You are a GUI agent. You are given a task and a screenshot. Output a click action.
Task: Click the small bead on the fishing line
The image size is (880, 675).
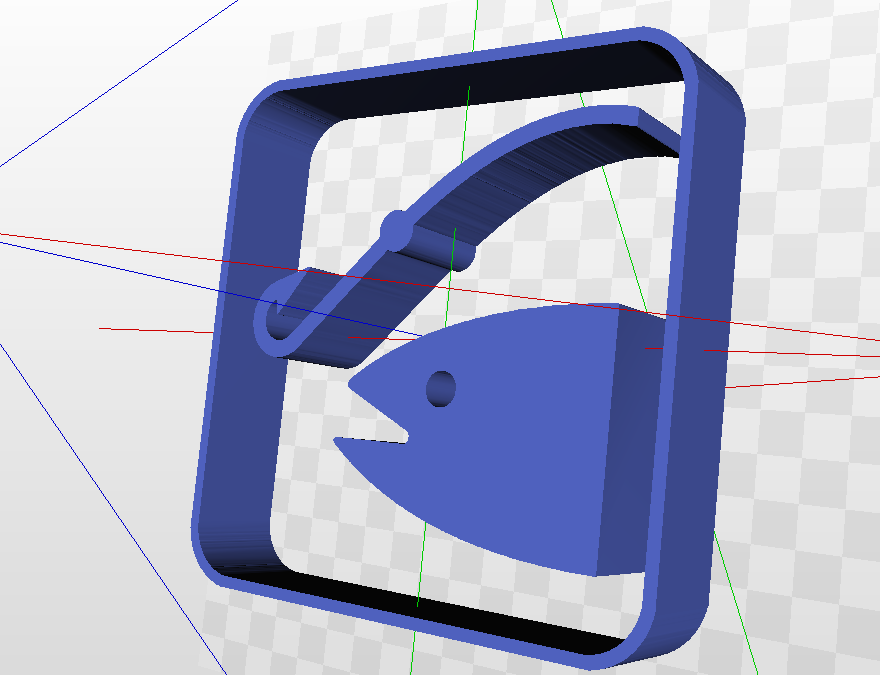(398, 230)
